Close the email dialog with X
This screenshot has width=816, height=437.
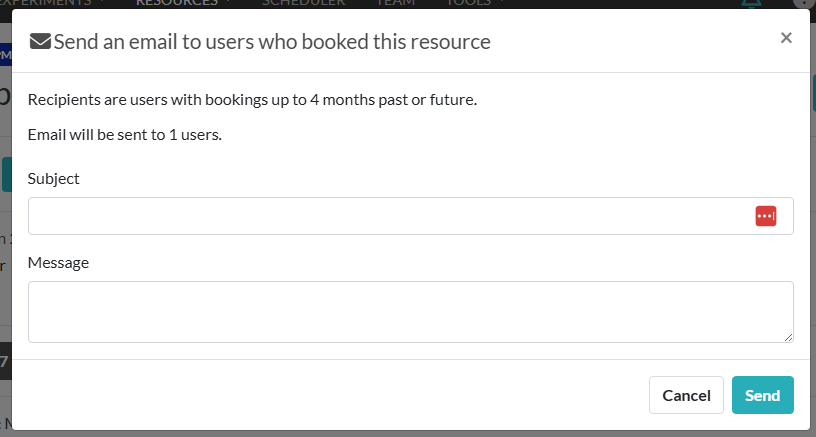coord(786,38)
